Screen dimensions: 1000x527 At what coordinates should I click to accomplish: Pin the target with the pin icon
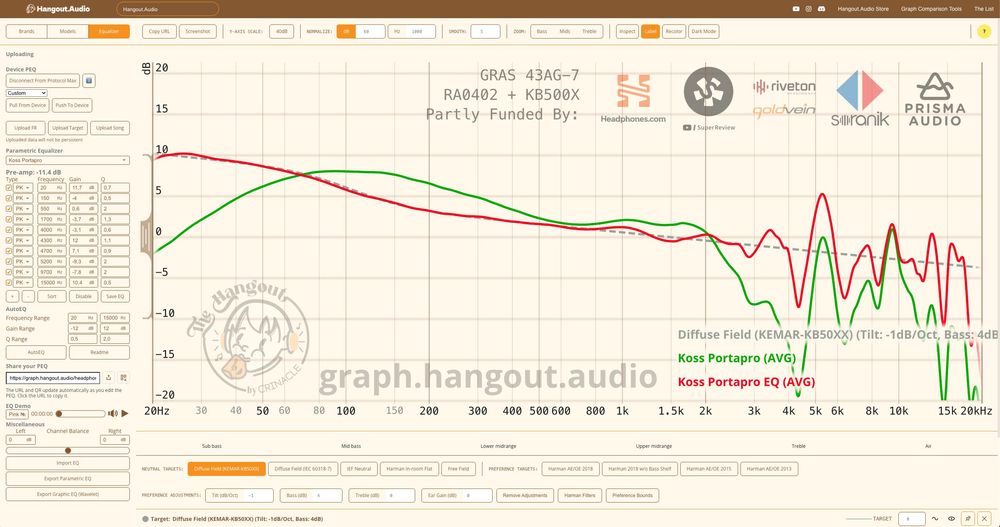(968, 519)
